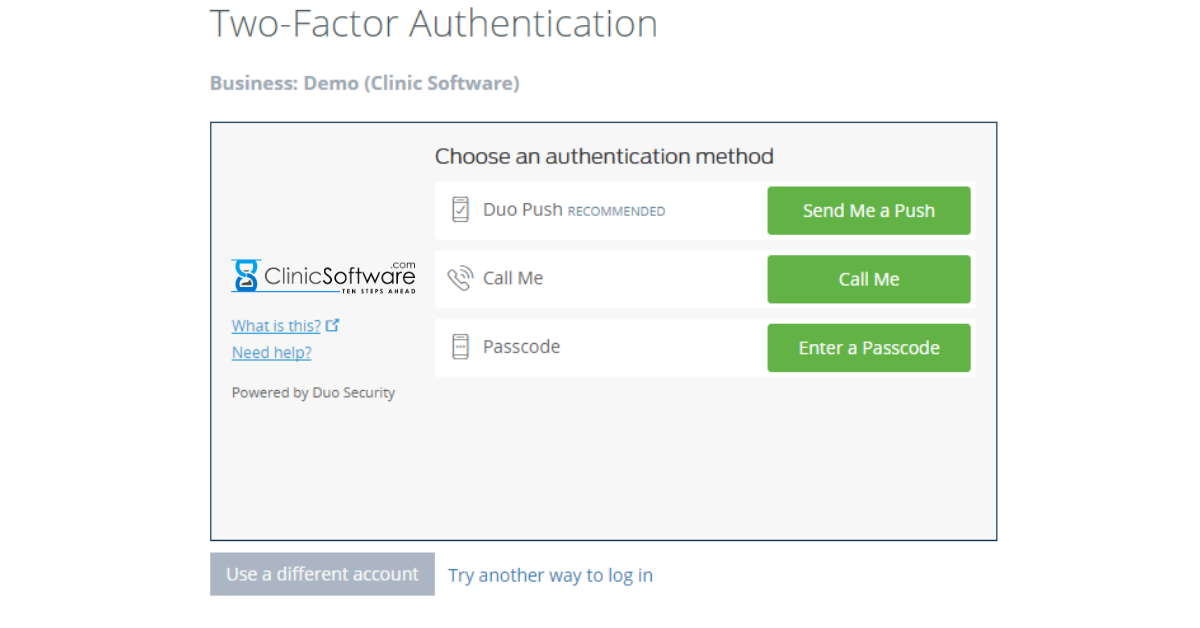
Task: Click the ClinicSoftware hourglass logo
Action: click(x=245, y=276)
